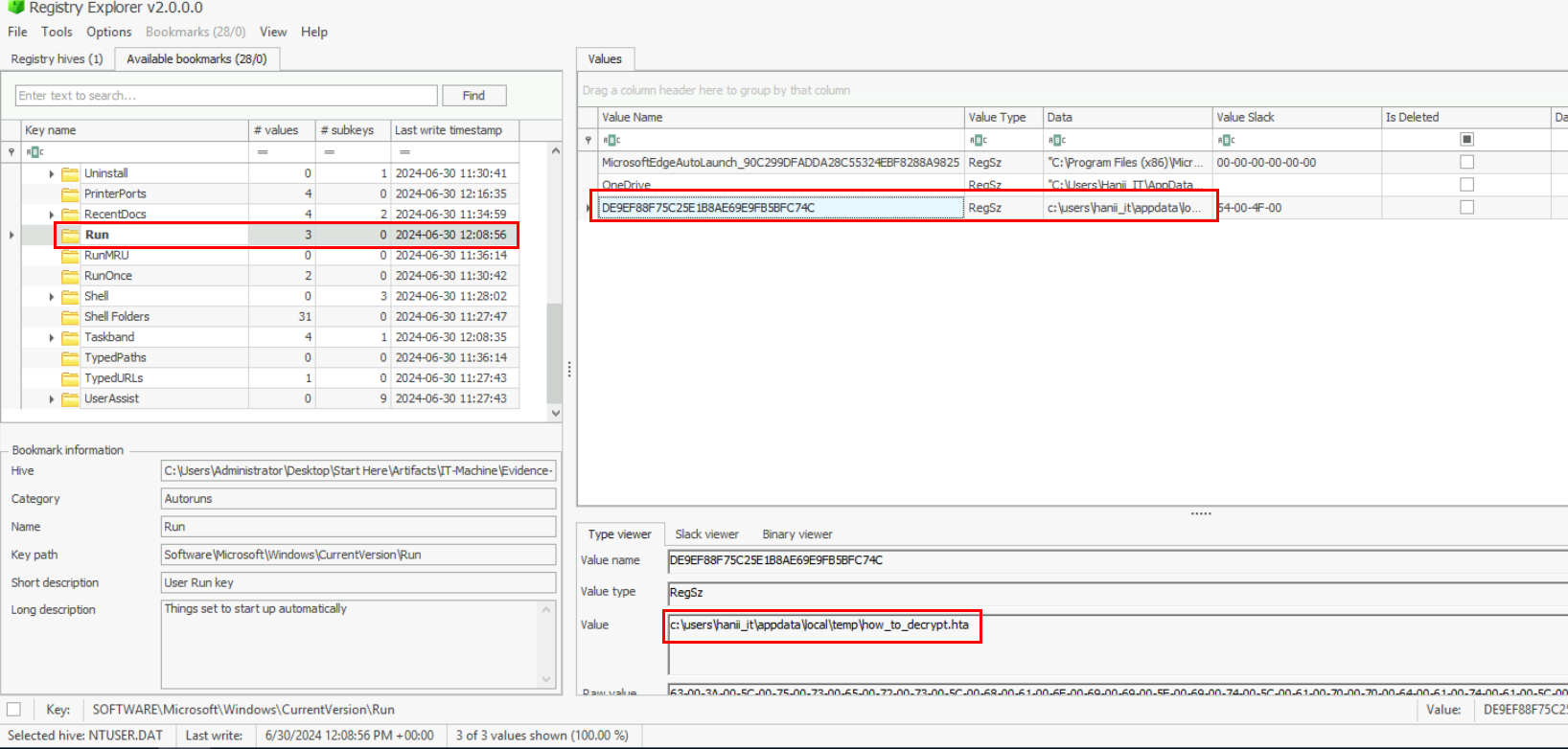This screenshot has height=749, width=1568.
Task: Toggle Is Deleted checkbox for OneDrive row
Action: tap(1466, 185)
